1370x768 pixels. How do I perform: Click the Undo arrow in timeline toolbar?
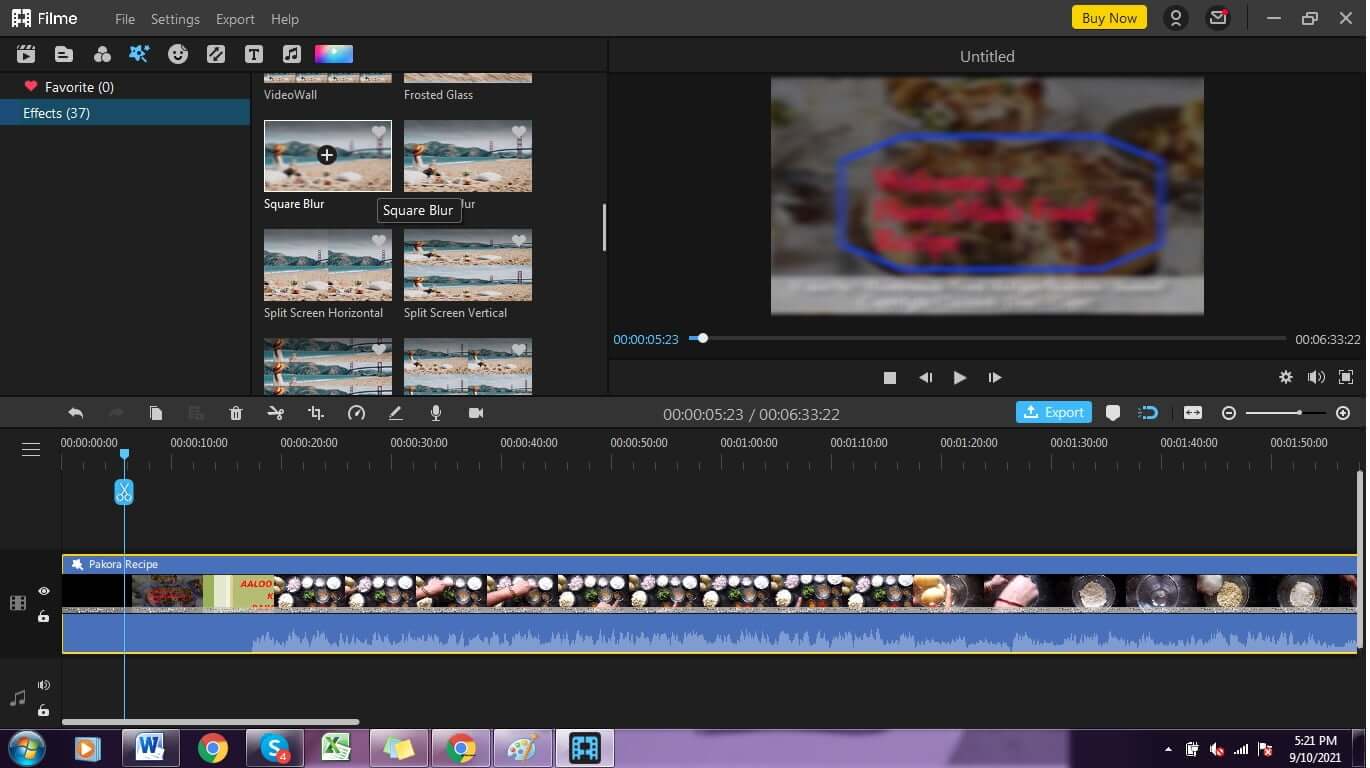pos(76,413)
